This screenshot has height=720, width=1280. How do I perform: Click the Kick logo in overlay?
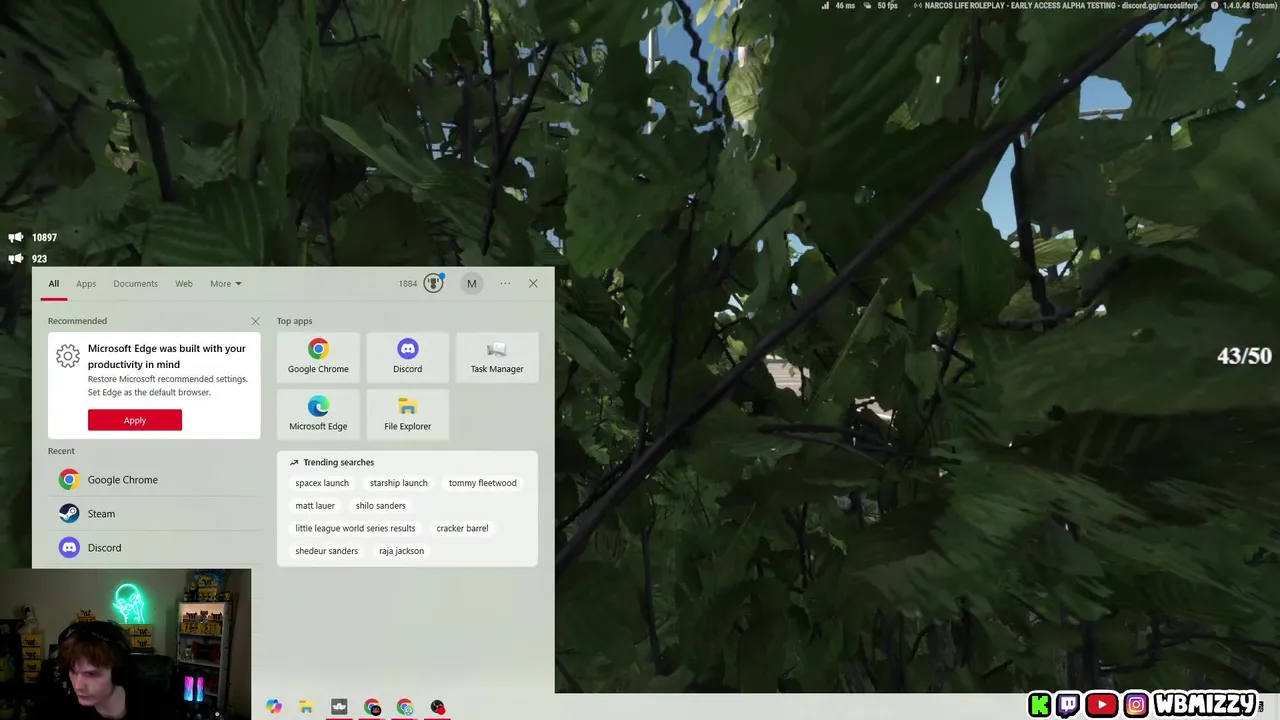coord(1040,705)
